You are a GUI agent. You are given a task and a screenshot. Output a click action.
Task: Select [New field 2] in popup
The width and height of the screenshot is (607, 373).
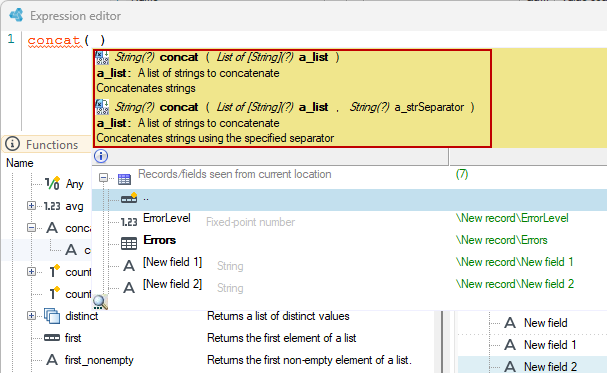(x=172, y=284)
